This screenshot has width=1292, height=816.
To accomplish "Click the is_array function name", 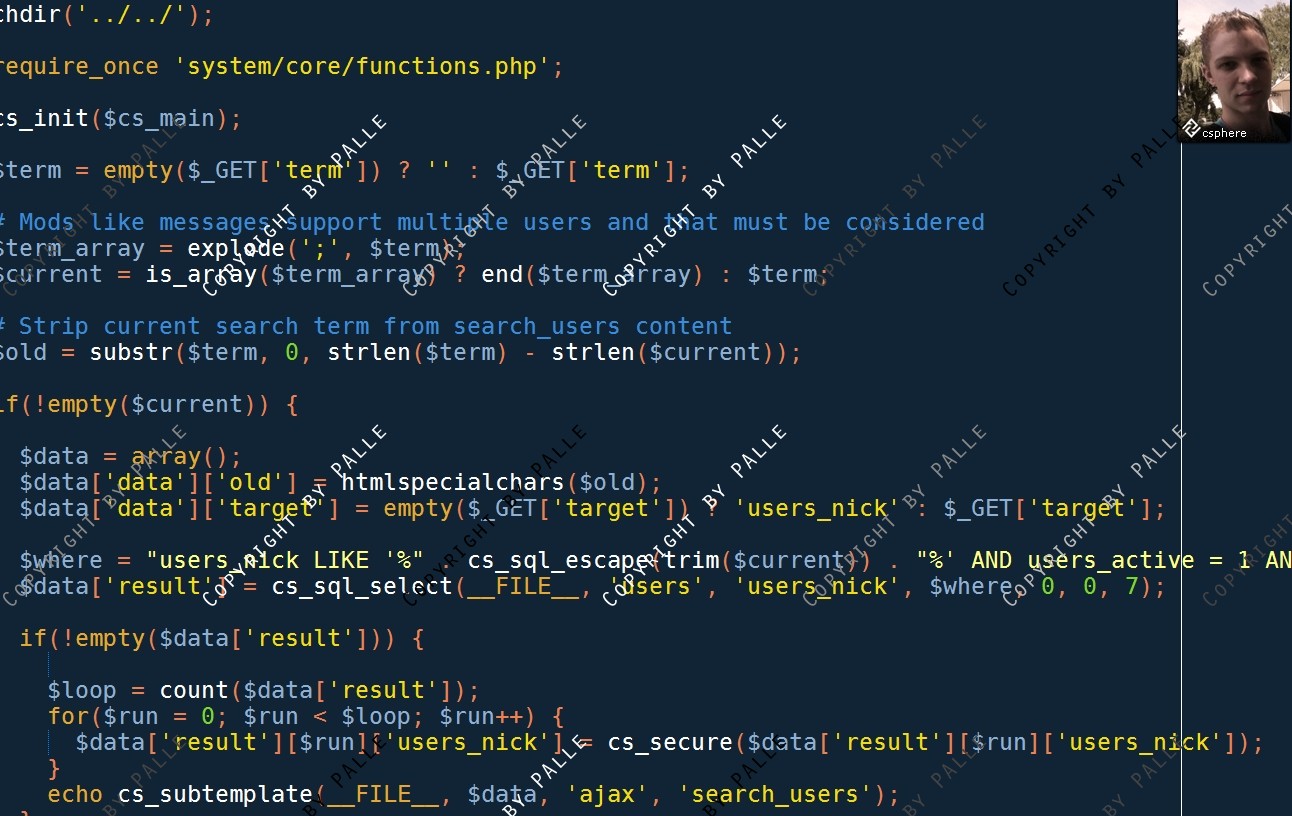I will click(x=201, y=274).
